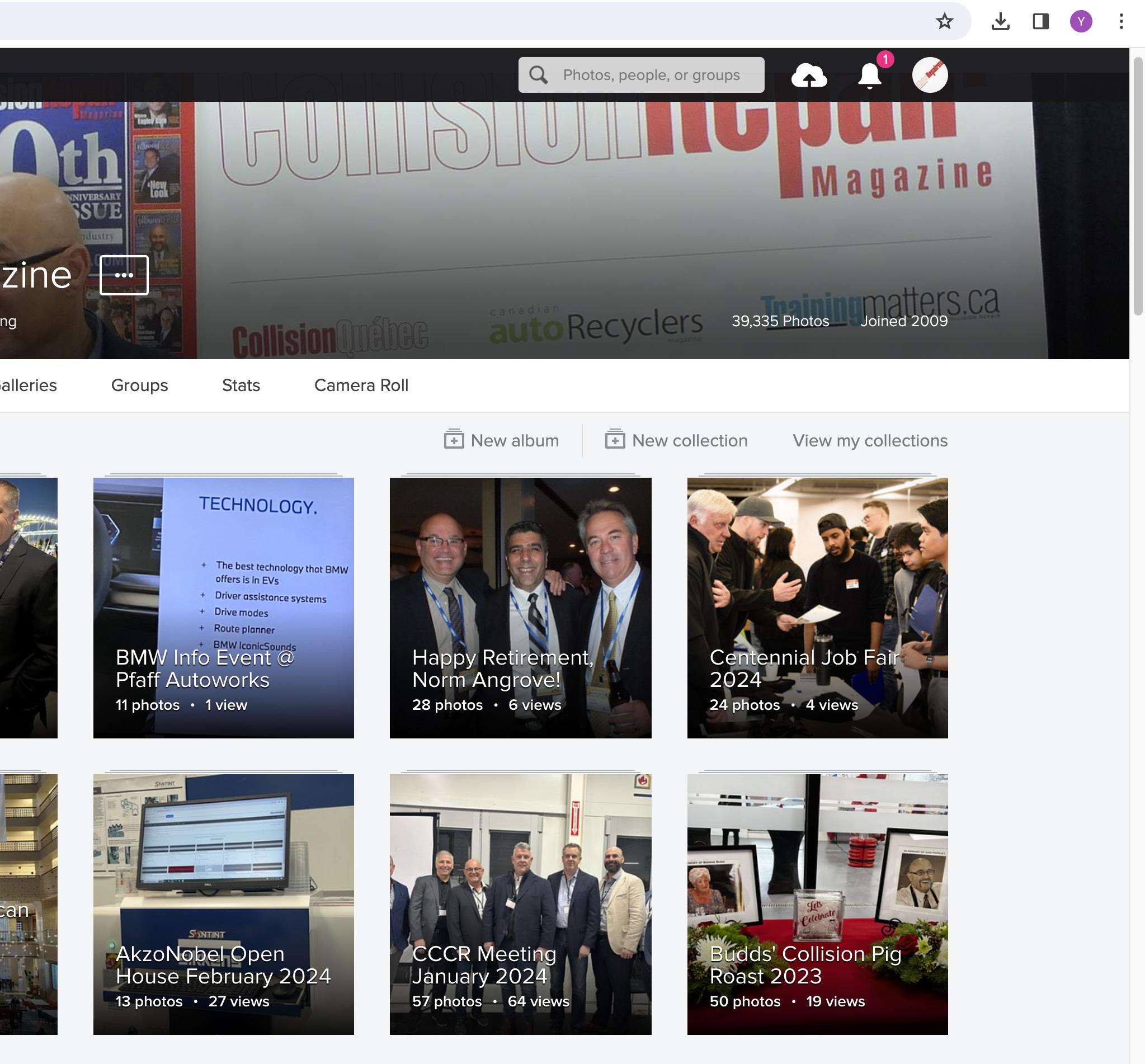Click the search magnifier icon
The image size is (1145, 1064).
coord(538,75)
